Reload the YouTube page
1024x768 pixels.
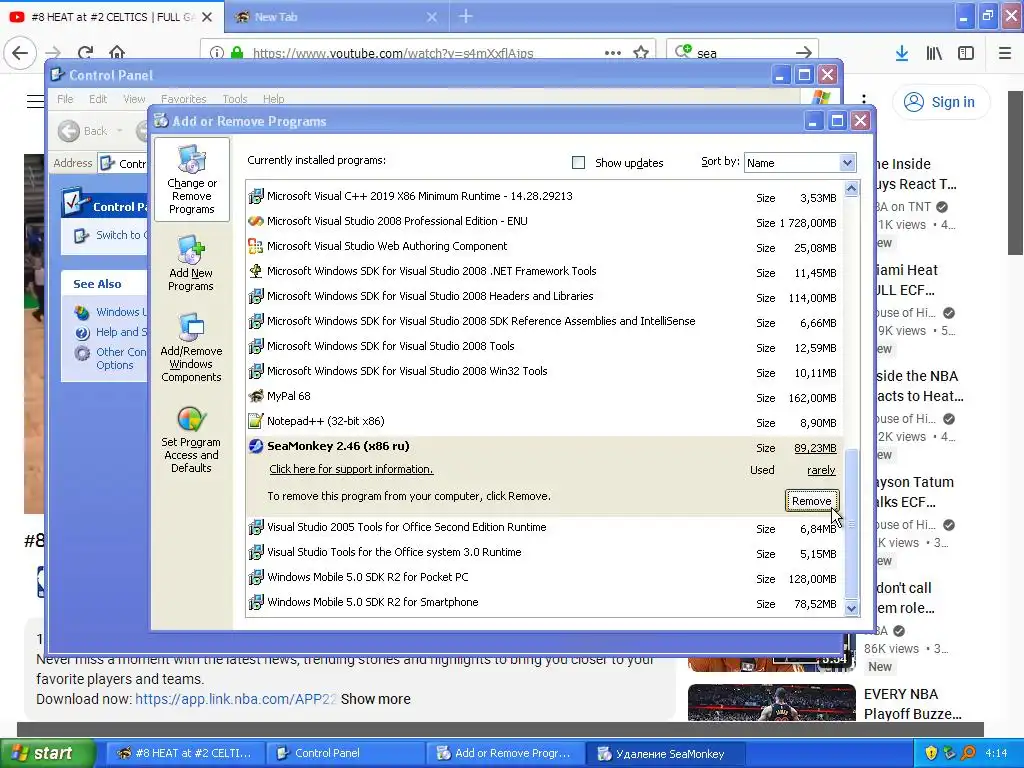pyautogui.click(x=85, y=52)
